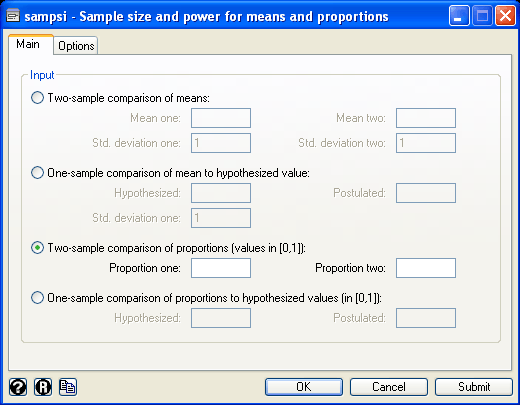The height and width of the screenshot is (405, 520).
Task: Click the sampsi dialog title bar icon
Action: pos(13,16)
